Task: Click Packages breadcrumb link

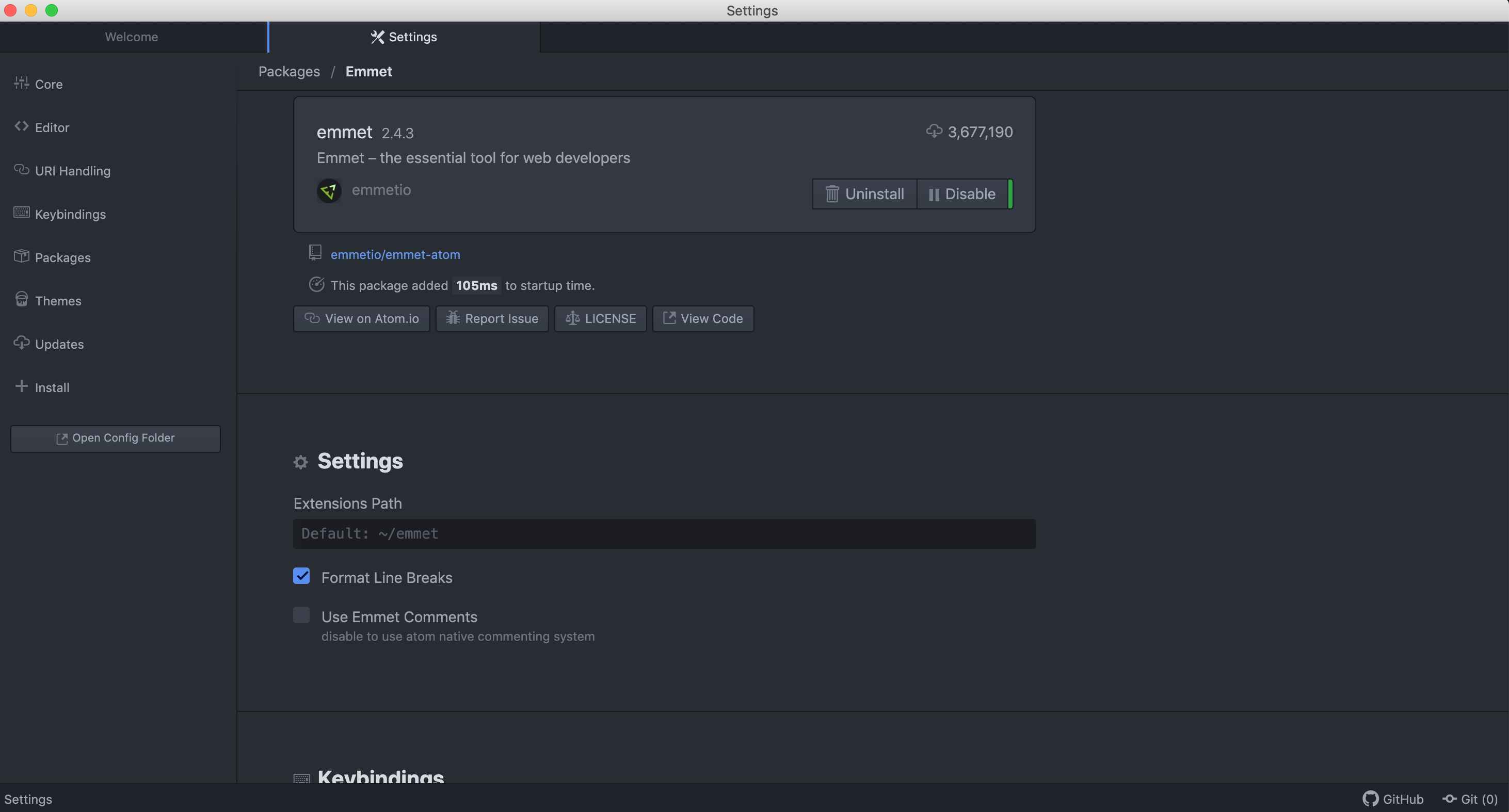Action: (290, 71)
